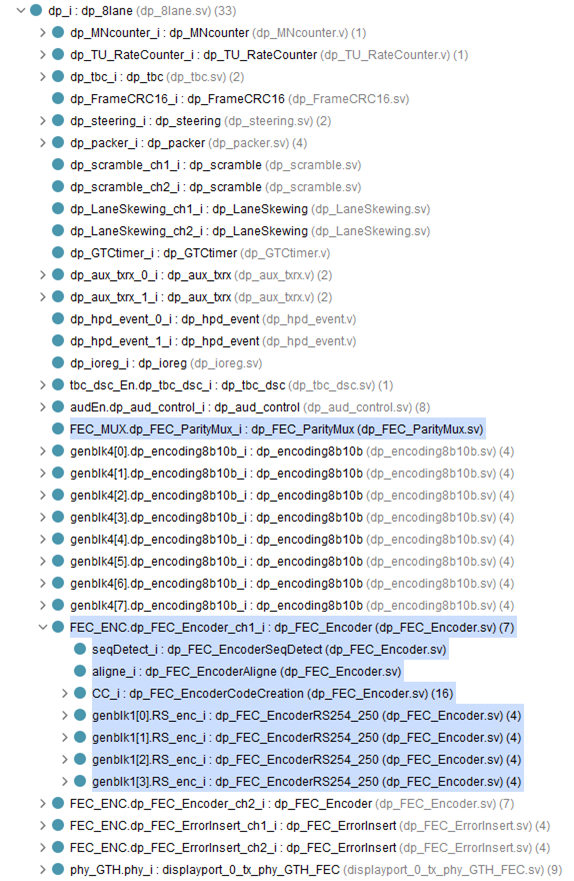
Task: Expand the phy_GTH.phy_i node
Action: tap(43, 869)
